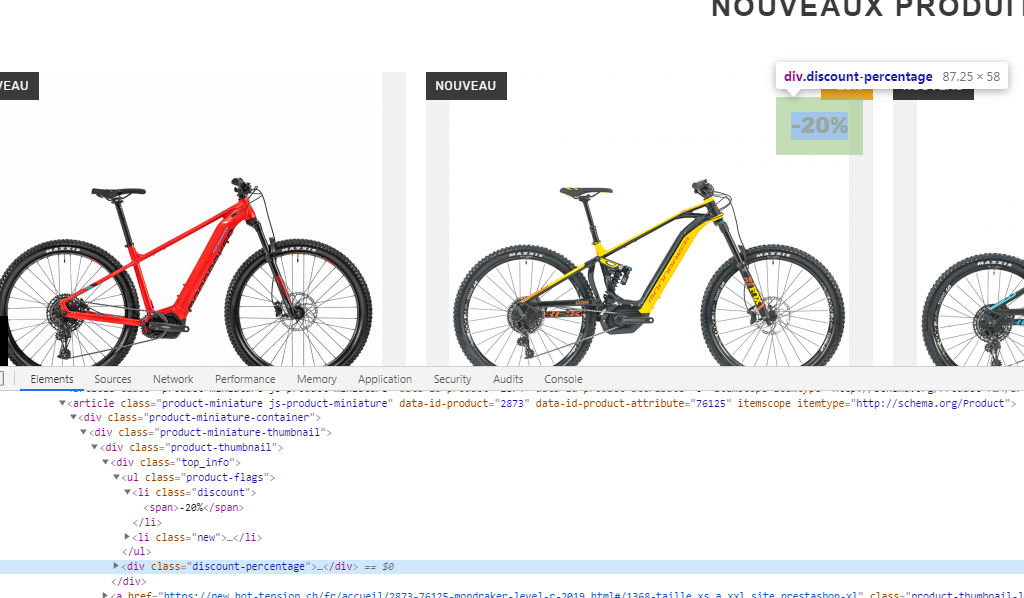The width and height of the screenshot is (1024, 598).
Task: Select the span -20% element line
Action: tap(193, 507)
